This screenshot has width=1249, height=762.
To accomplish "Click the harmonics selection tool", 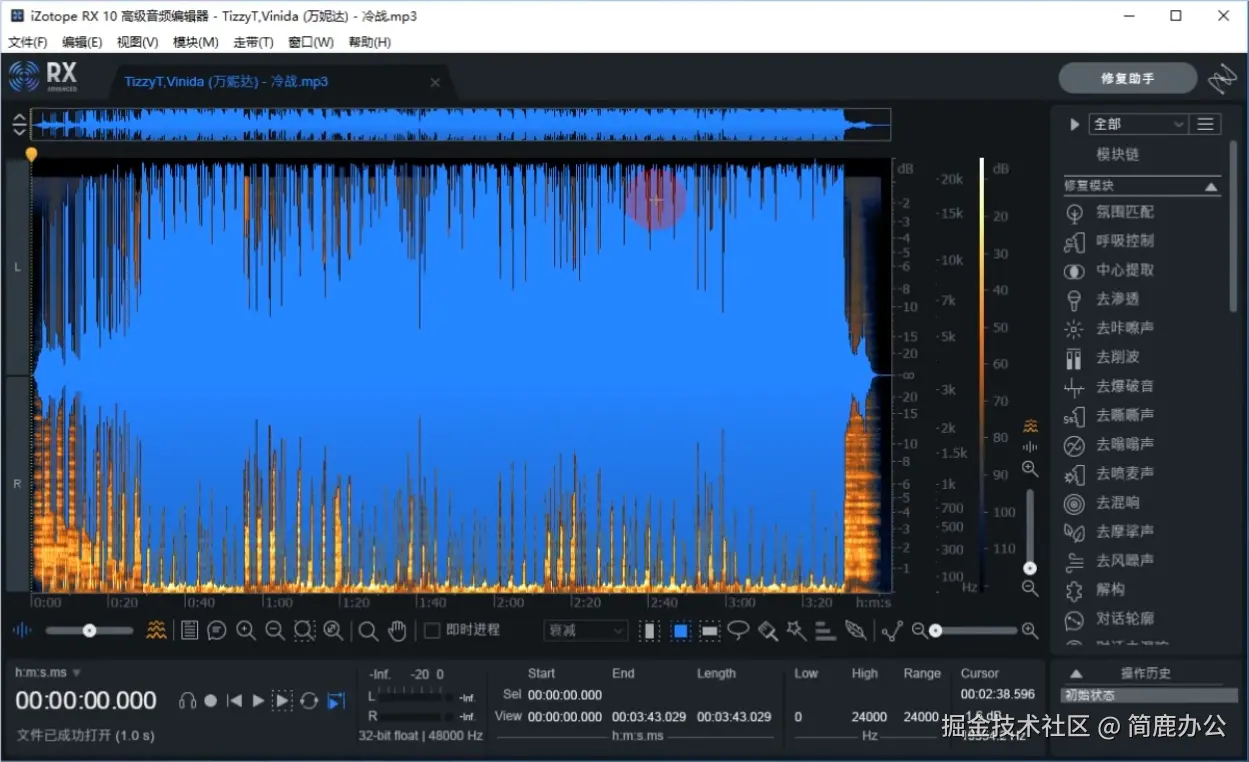I will pyautogui.click(x=825, y=631).
